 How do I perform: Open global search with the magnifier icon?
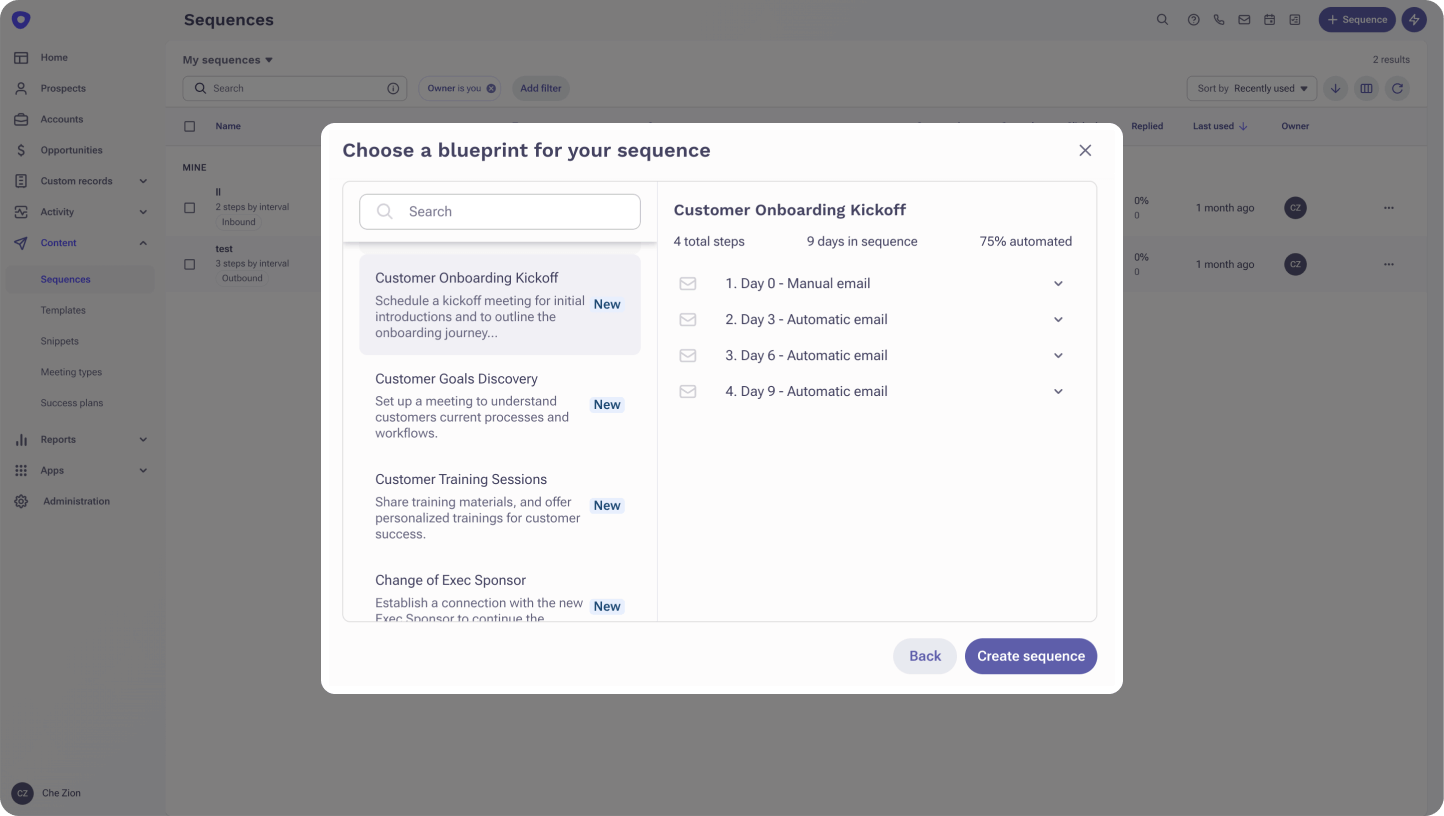coord(1162,19)
